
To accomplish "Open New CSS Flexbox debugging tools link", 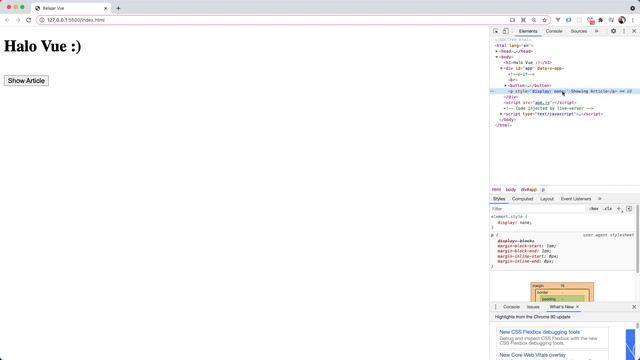I will [539, 332].
